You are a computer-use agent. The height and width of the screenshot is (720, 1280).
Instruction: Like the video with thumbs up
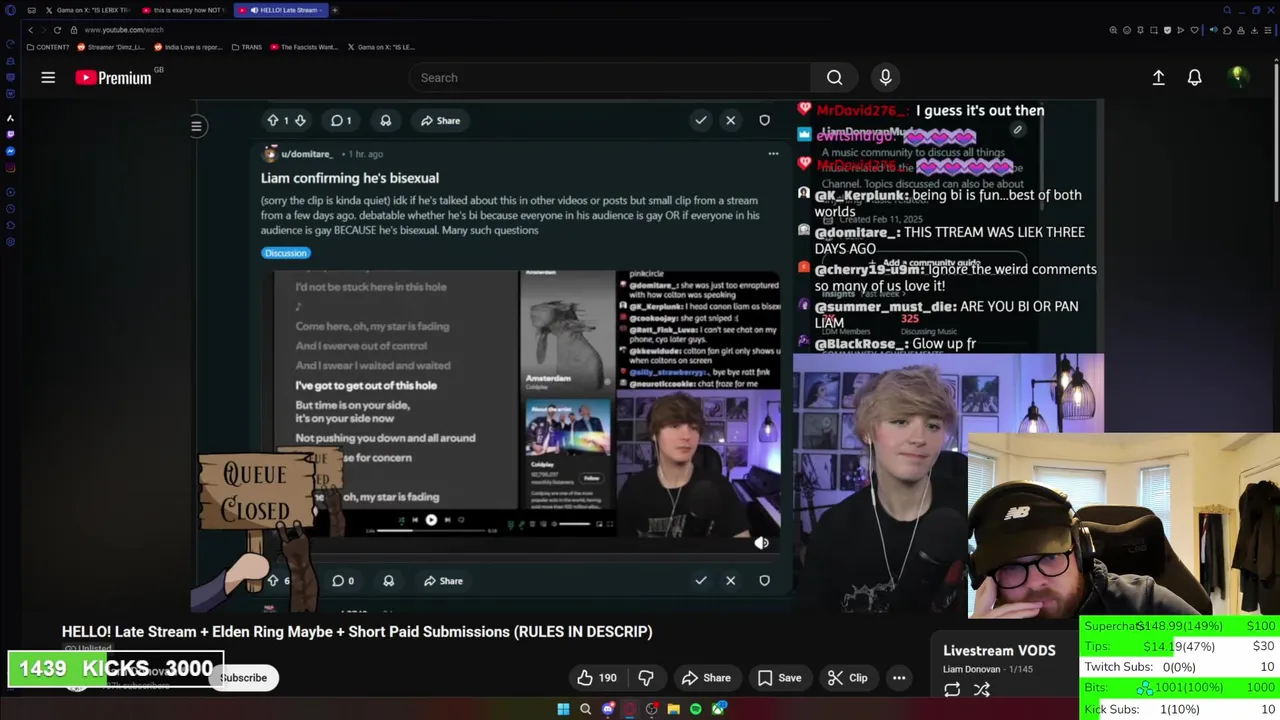point(597,678)
